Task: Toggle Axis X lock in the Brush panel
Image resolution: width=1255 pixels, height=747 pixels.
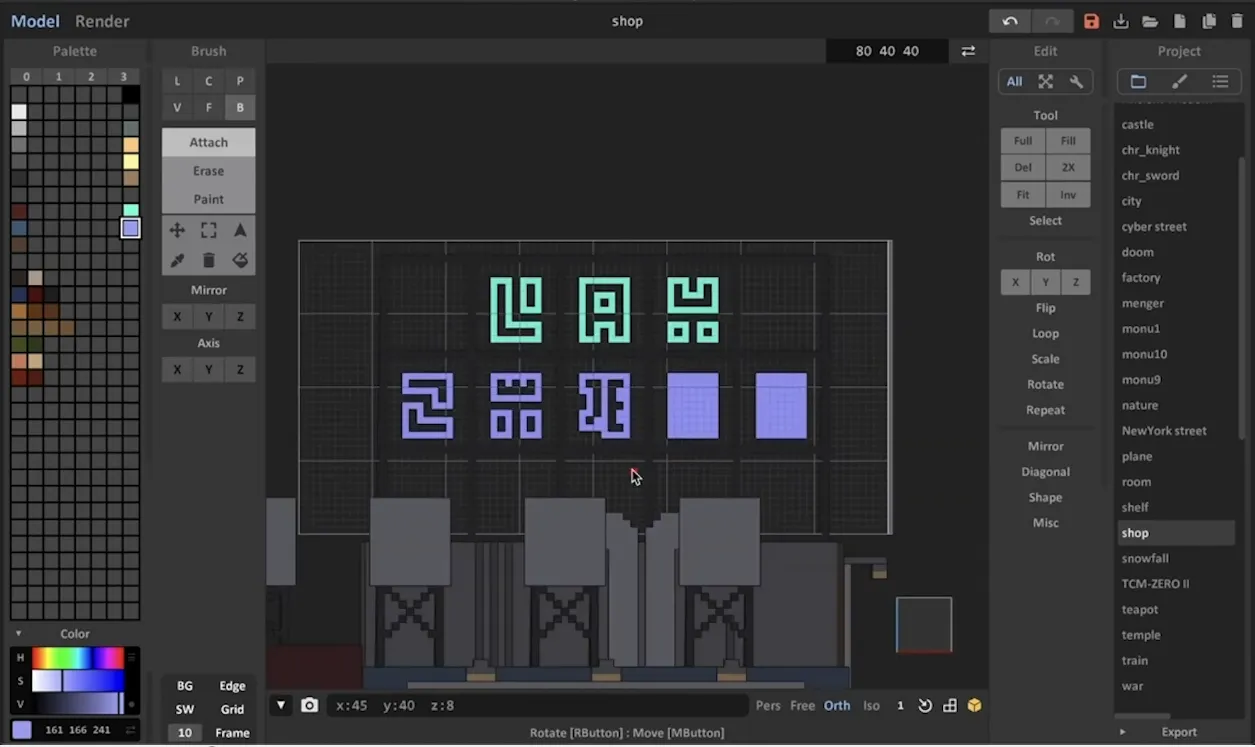Action: pos(177,369)
